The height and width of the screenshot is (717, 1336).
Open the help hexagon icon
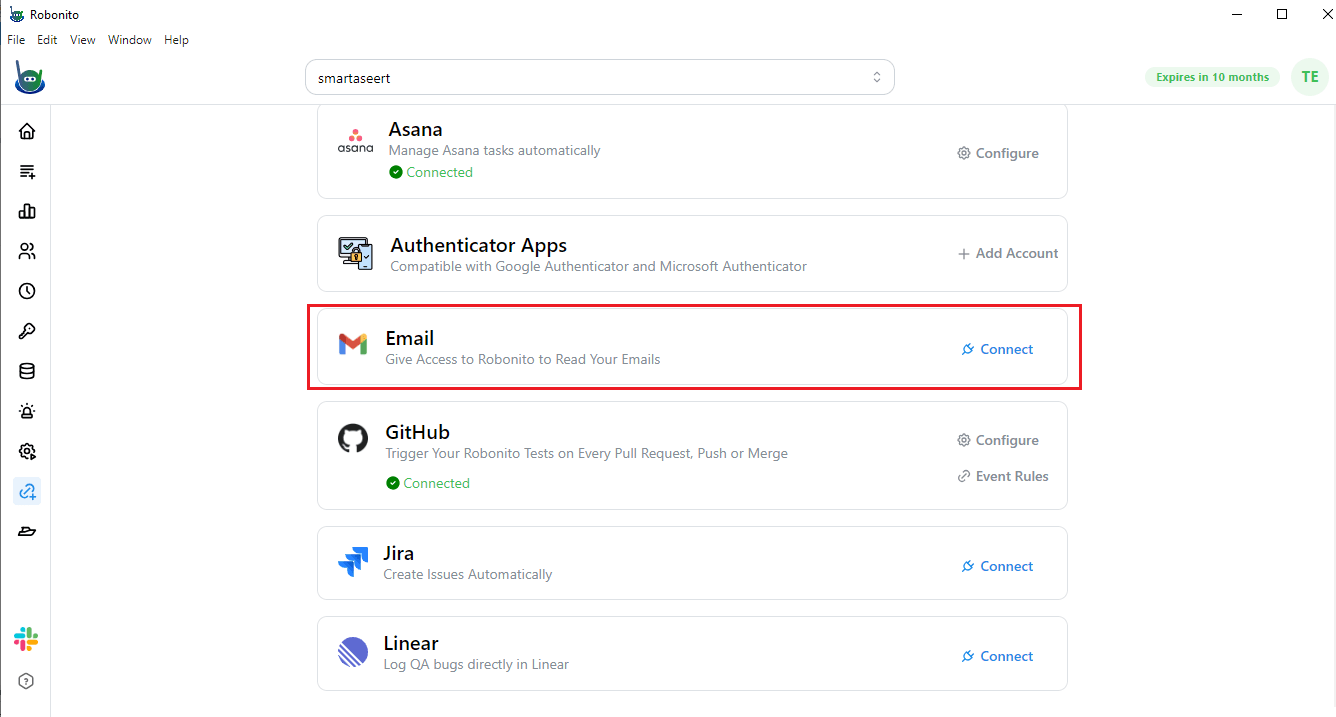[x=27, y=681]
